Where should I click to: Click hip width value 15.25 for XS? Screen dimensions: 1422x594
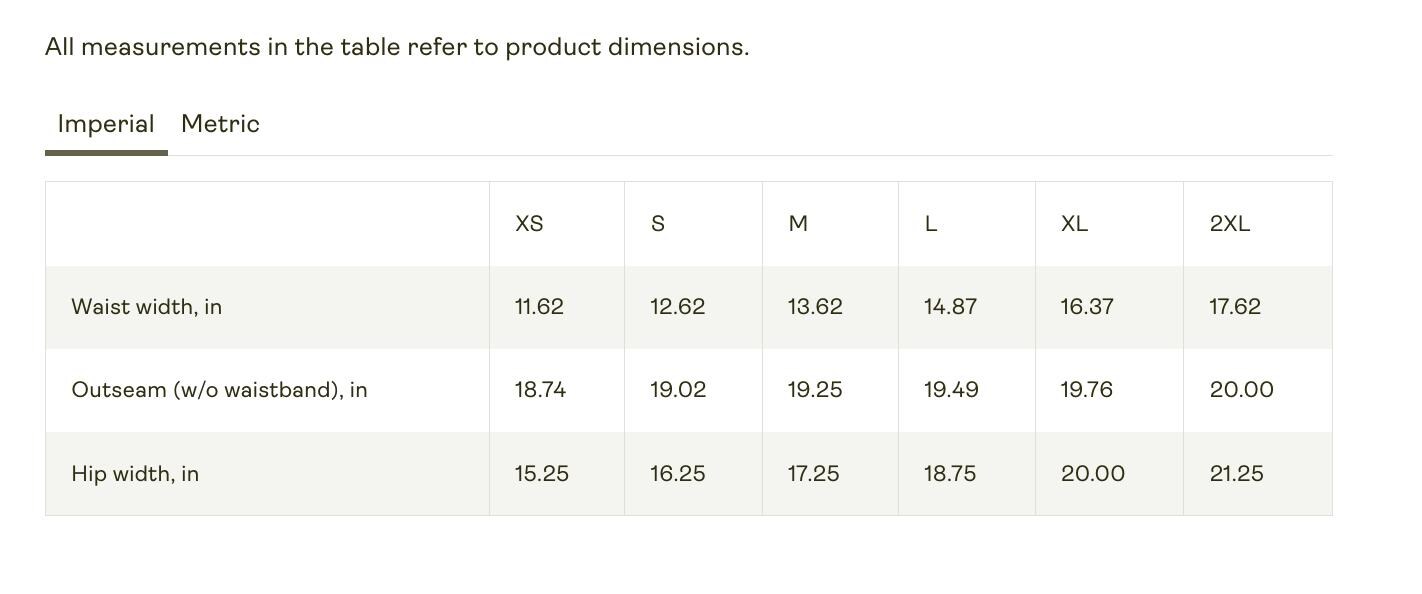click(542, 474)
